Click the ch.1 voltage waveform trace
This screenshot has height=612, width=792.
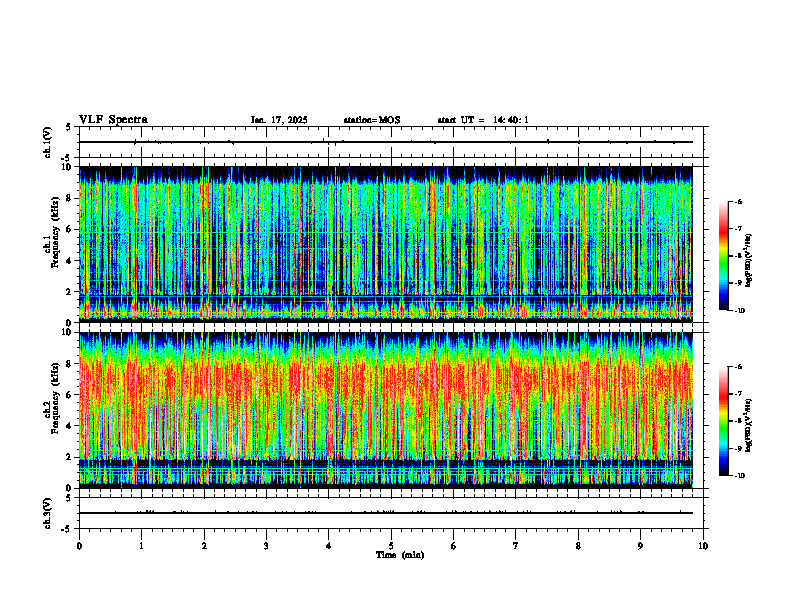(x=386, y=142)
